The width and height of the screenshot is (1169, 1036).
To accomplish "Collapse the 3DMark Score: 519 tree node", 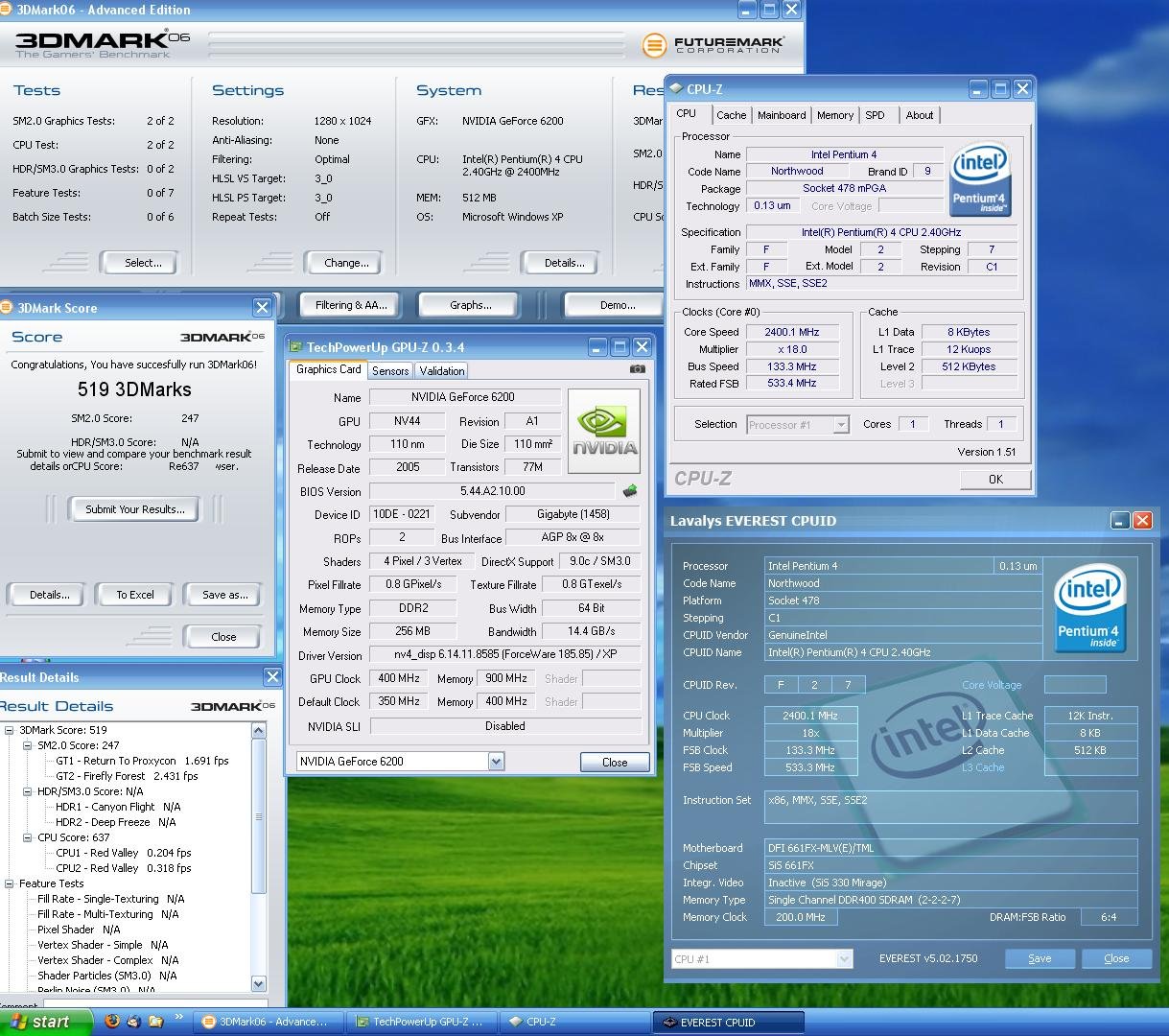I will click(9, 730).
